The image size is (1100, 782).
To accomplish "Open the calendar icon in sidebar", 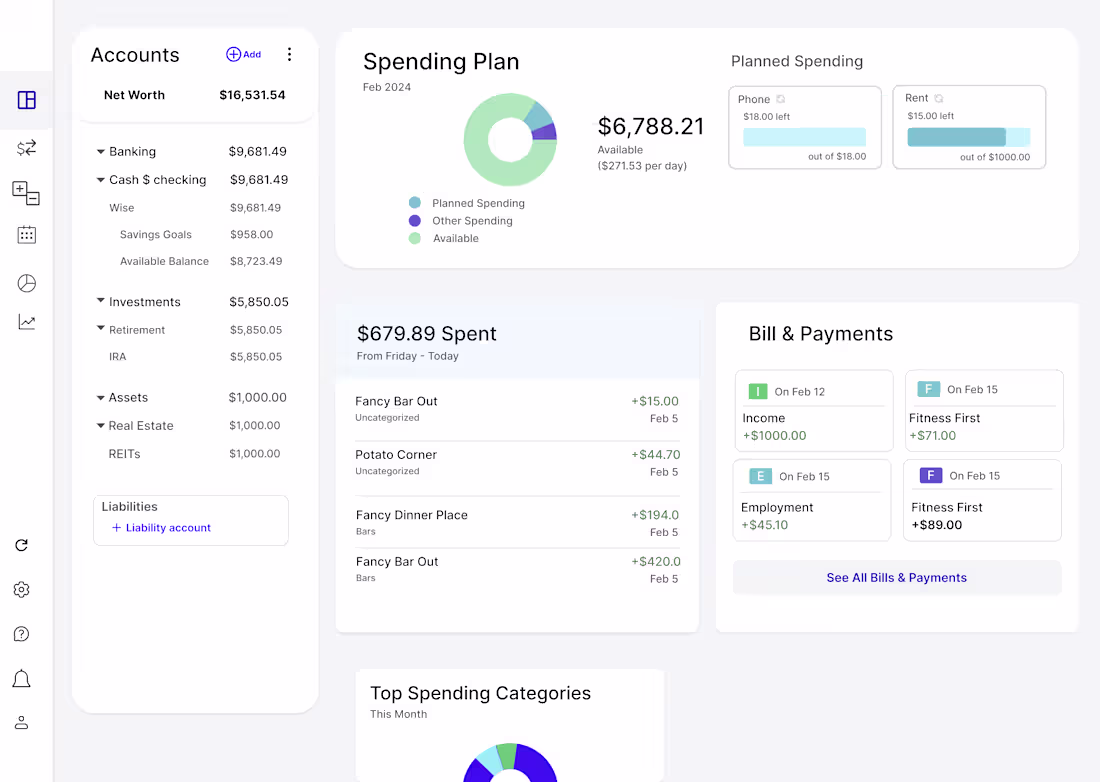I will [x=27, y=235].
